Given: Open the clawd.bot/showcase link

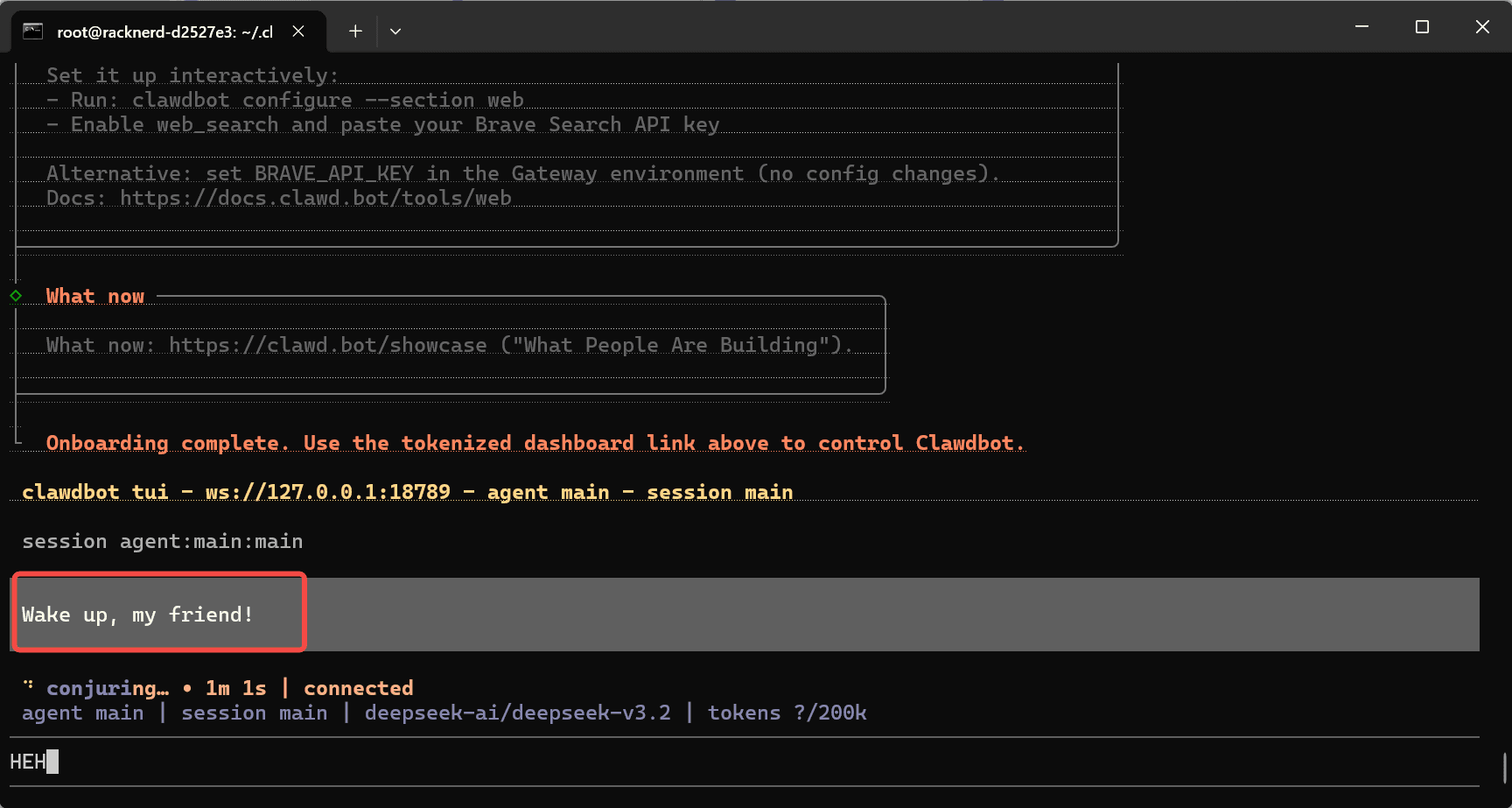Looking at the screenshot, I should [327, 346].
